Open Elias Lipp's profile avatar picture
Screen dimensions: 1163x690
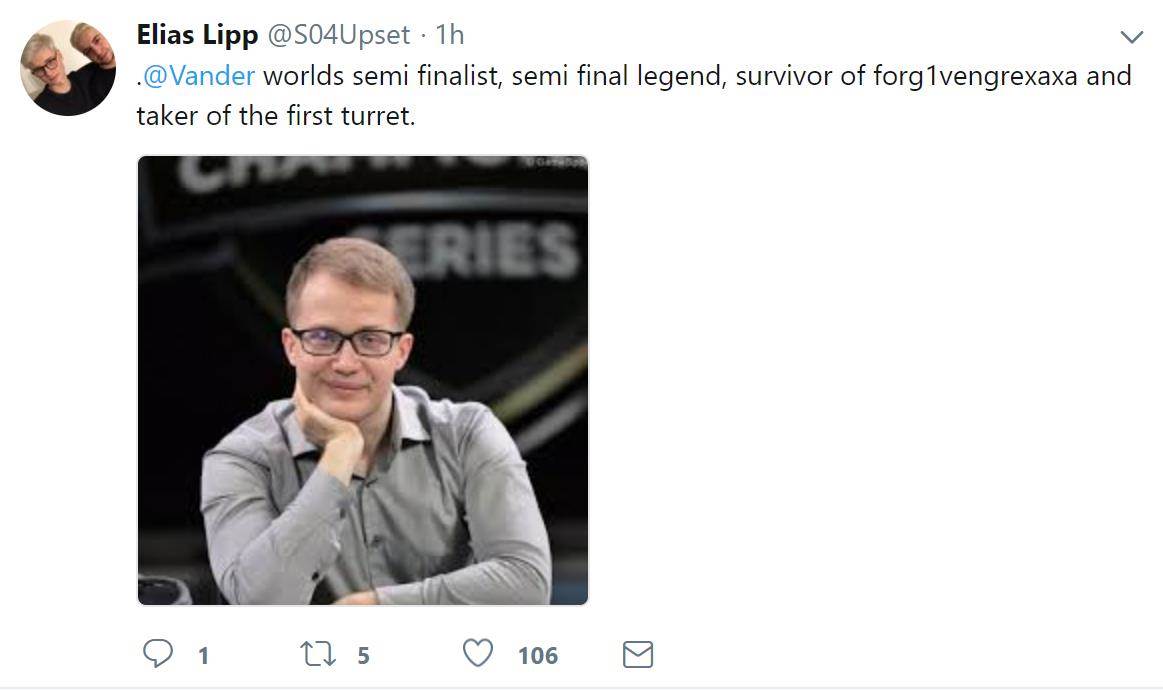coord(68,68)
